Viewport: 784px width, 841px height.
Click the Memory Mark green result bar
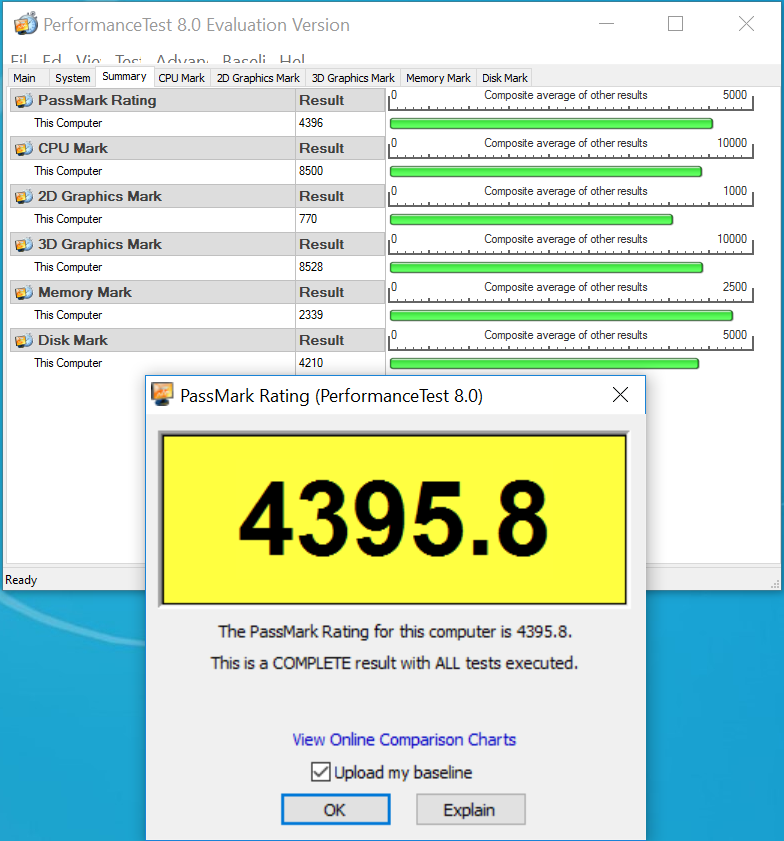coord(561,315)
